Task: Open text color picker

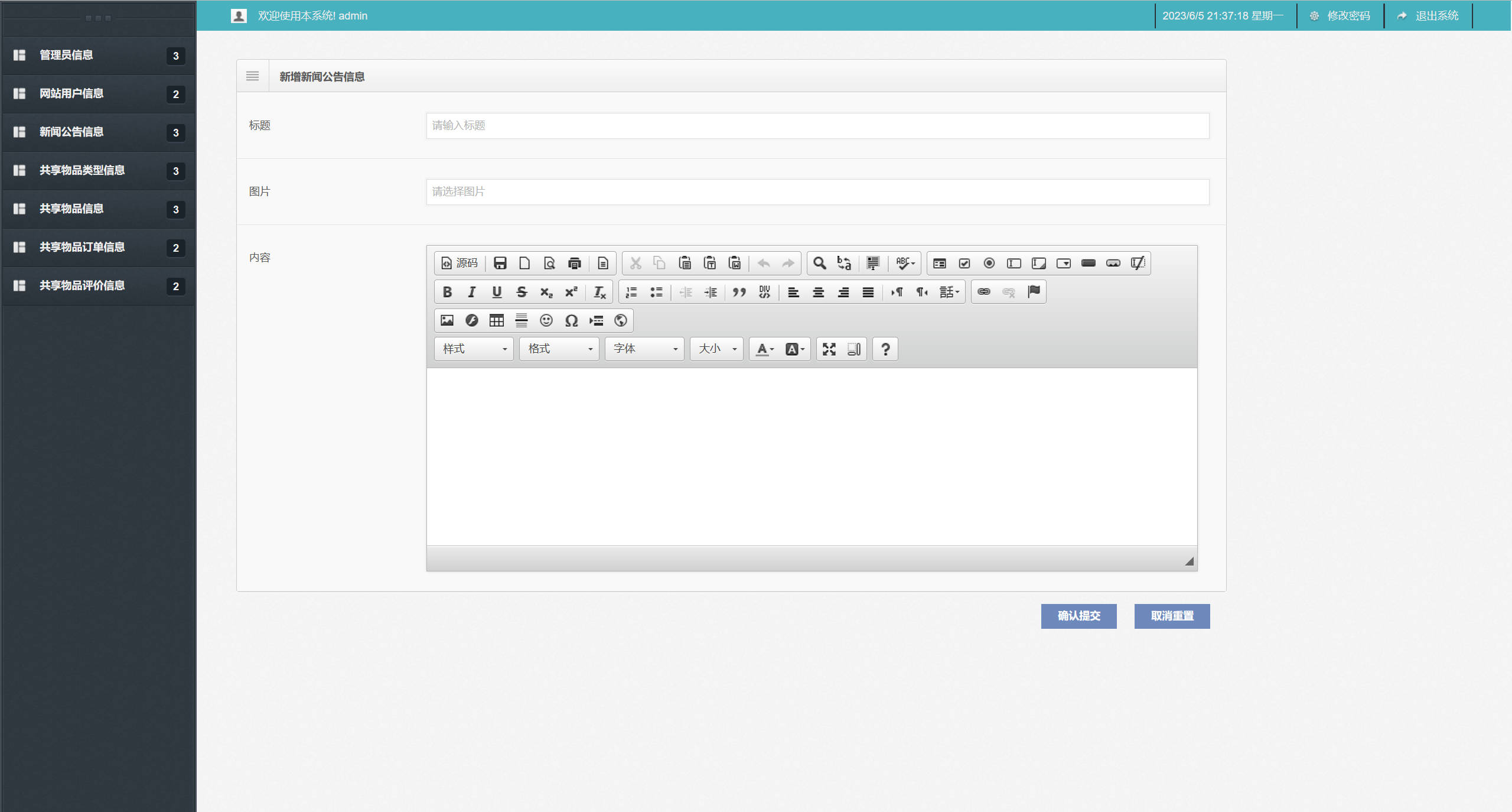Action: coord(764,349)
